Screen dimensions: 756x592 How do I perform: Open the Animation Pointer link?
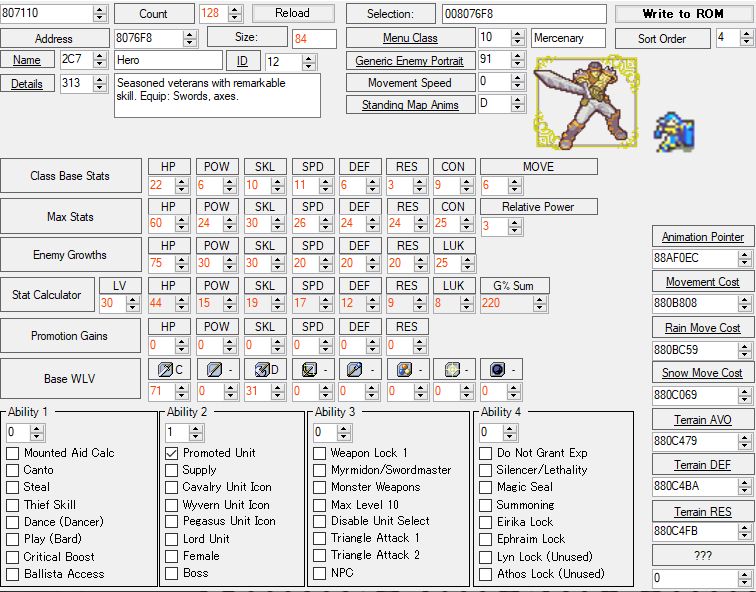point(702,237)
